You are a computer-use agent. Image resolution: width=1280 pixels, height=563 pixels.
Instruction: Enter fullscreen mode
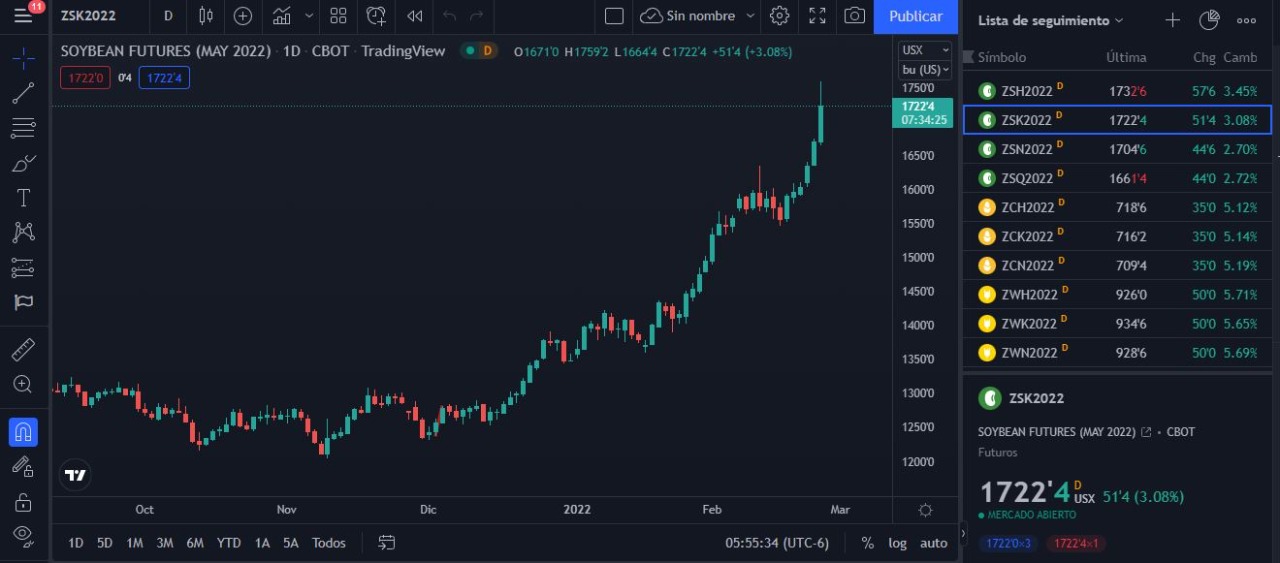coord(818,16)
